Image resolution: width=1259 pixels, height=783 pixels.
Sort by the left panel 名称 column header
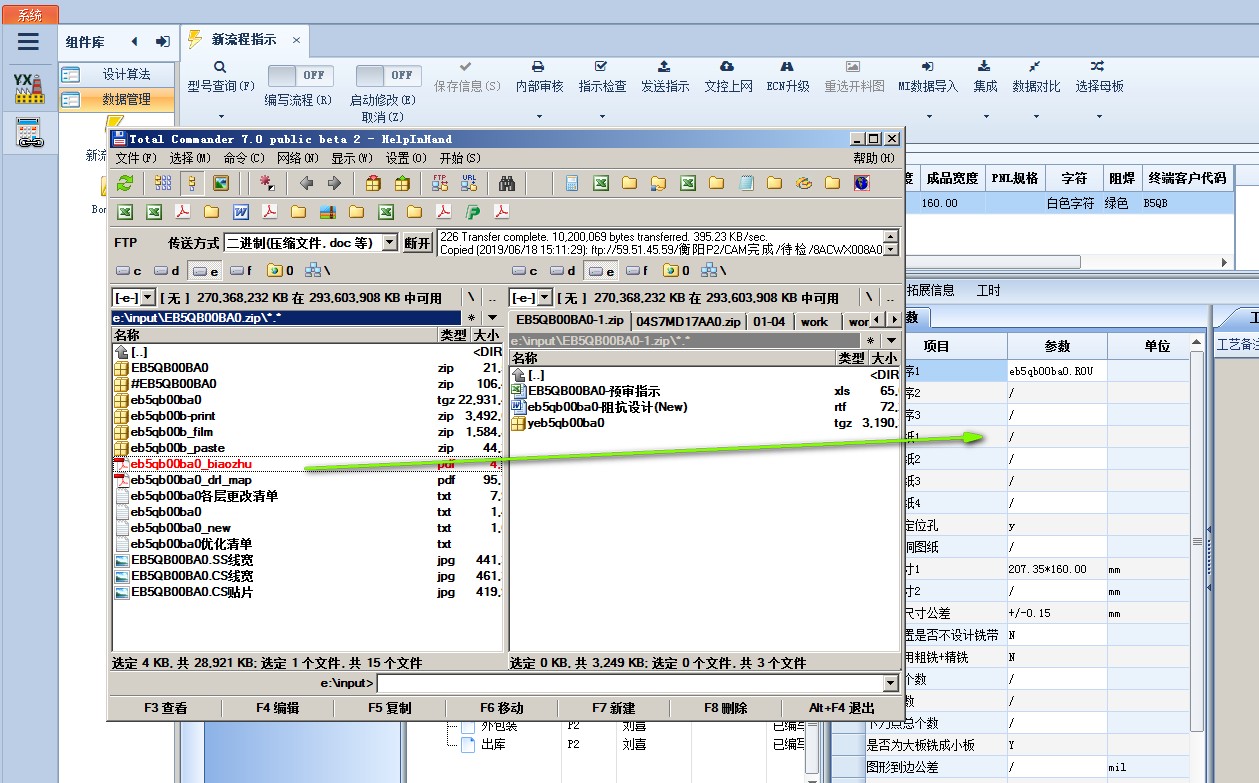tap(275, 335)
